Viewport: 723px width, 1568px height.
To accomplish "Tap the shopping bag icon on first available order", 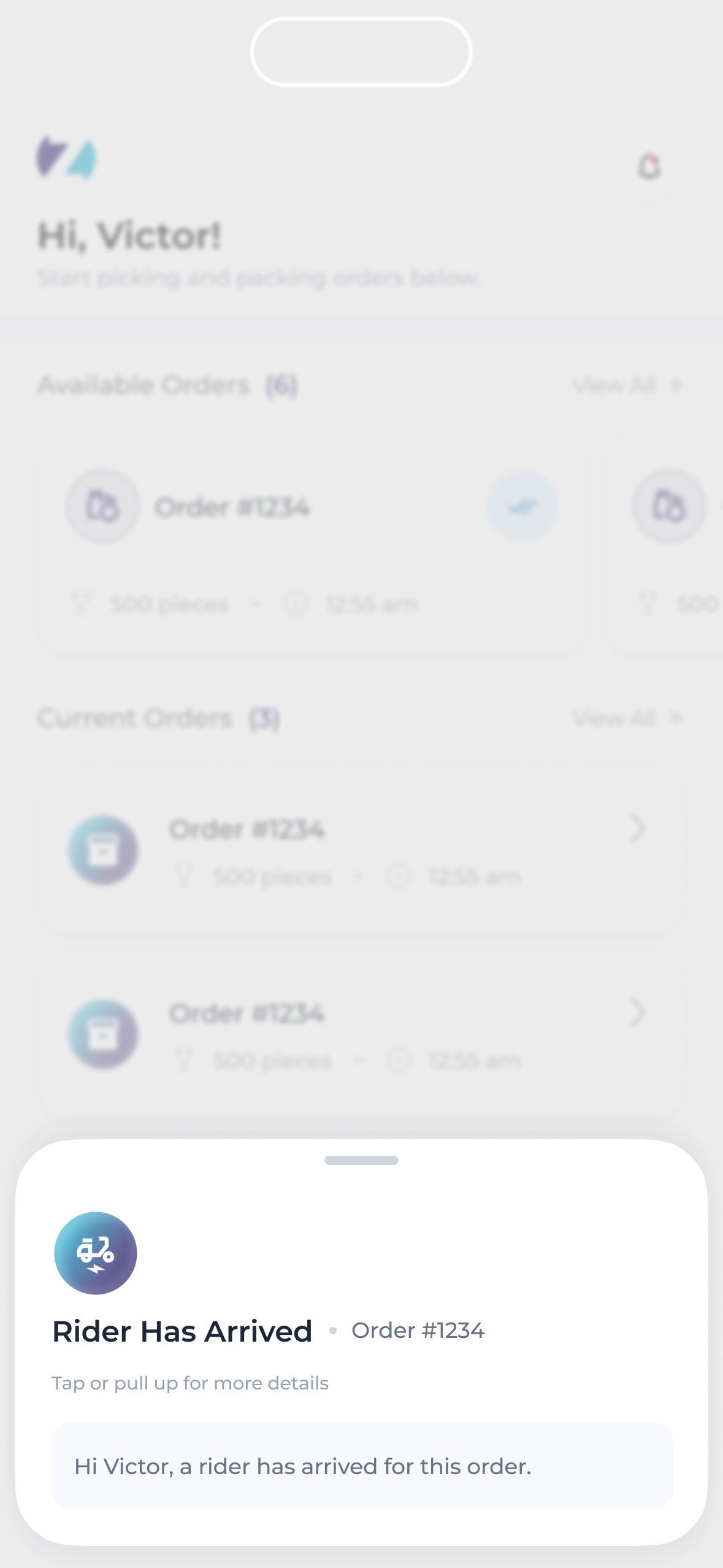I will (x=102, y=506).
